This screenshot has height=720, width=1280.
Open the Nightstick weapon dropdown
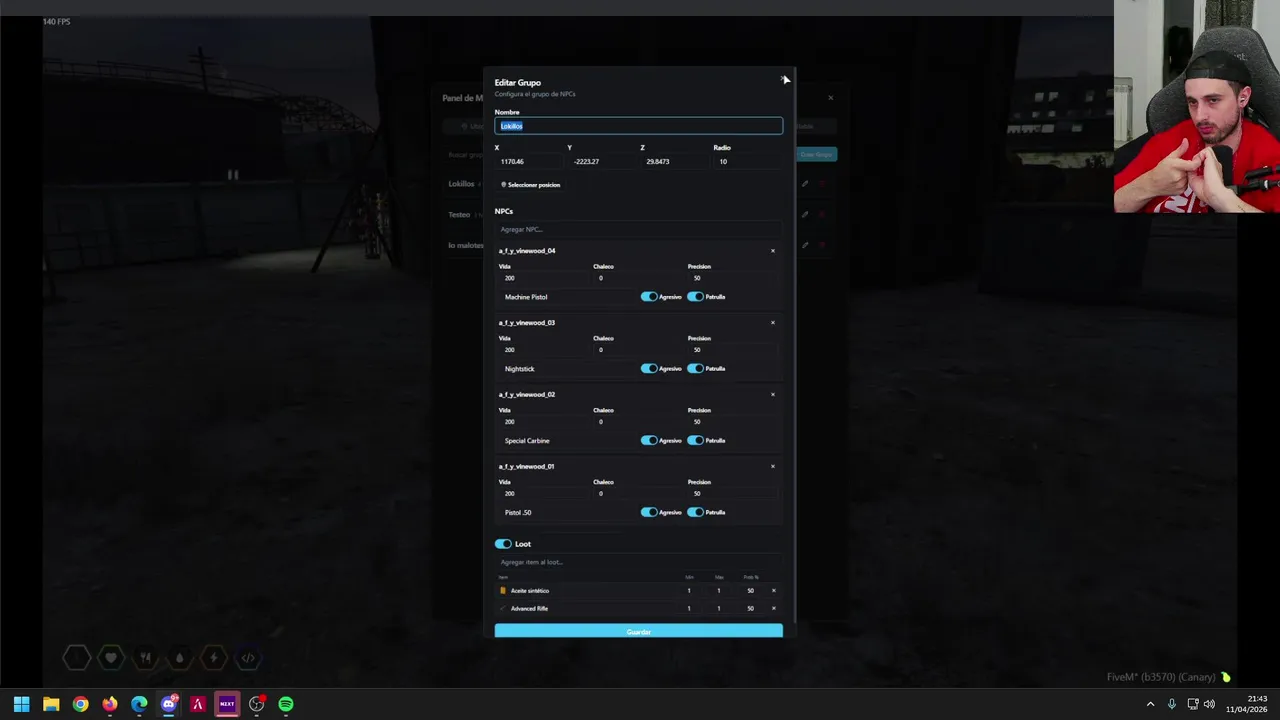pyautogui.click(x=567, y=369)
